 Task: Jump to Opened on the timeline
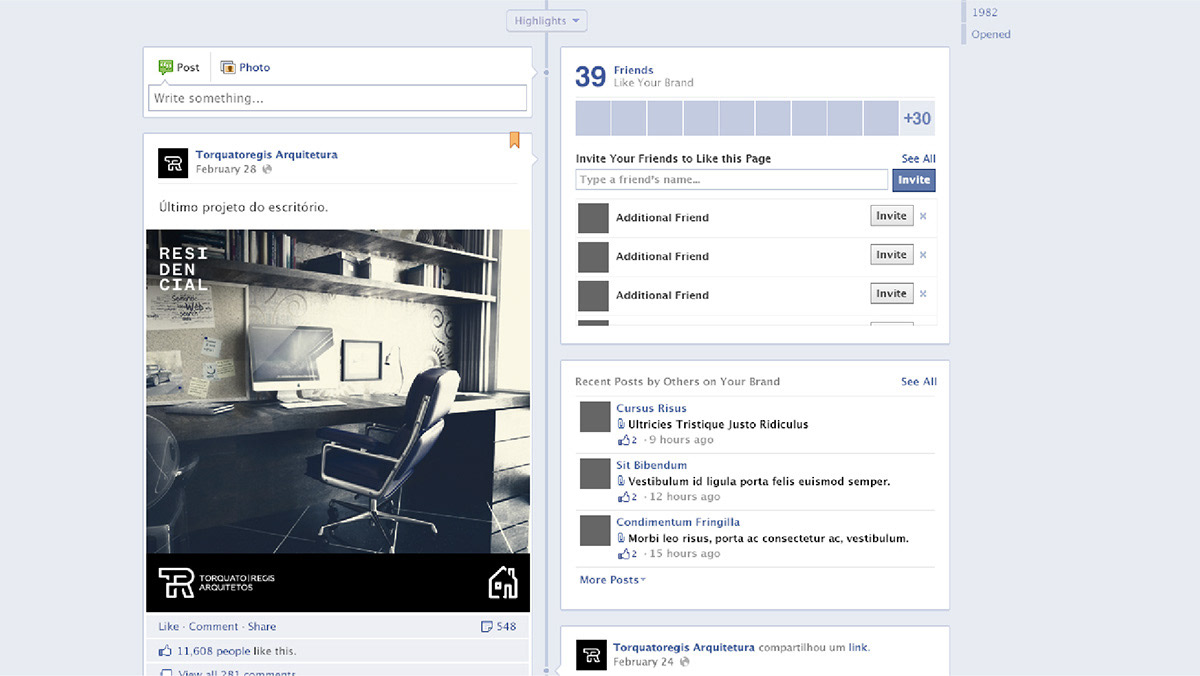(x=991, y=34)
